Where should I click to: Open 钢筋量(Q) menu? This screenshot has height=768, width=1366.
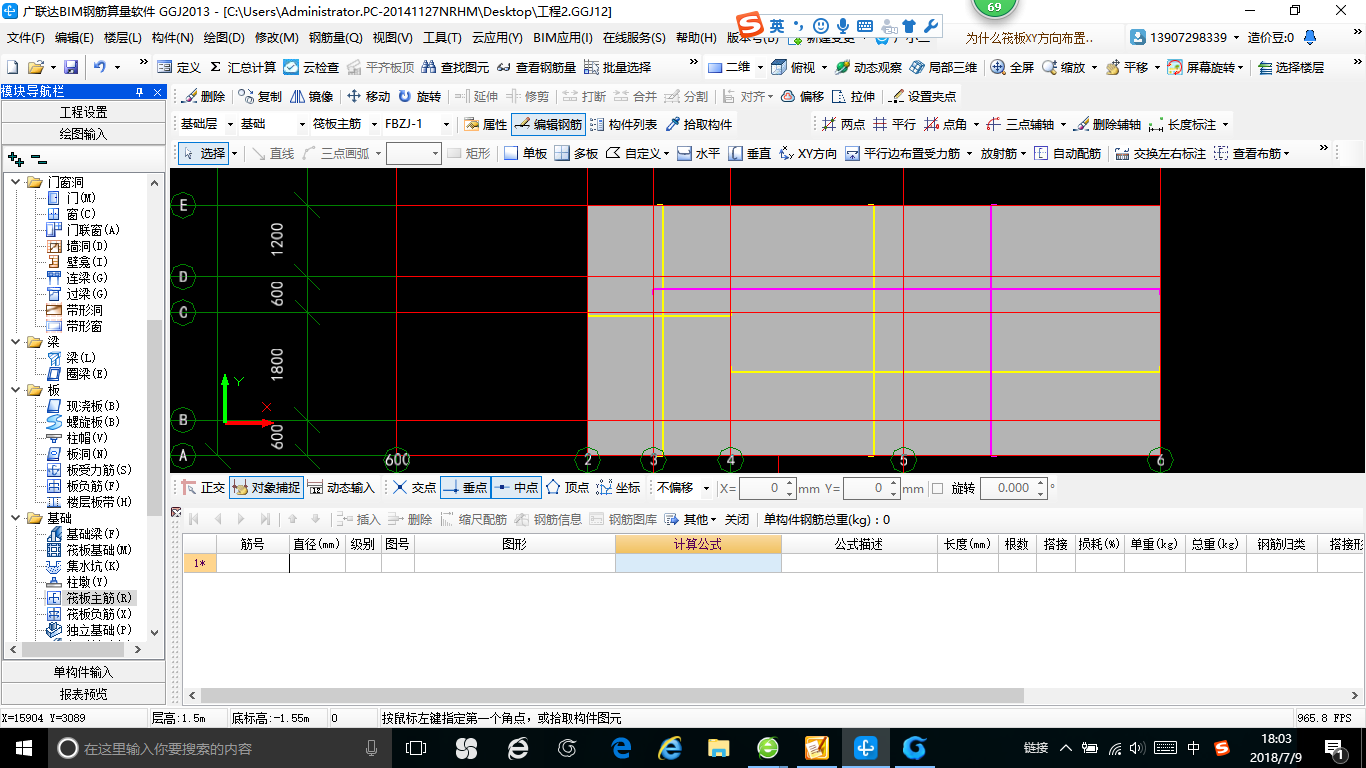(336, 38)
